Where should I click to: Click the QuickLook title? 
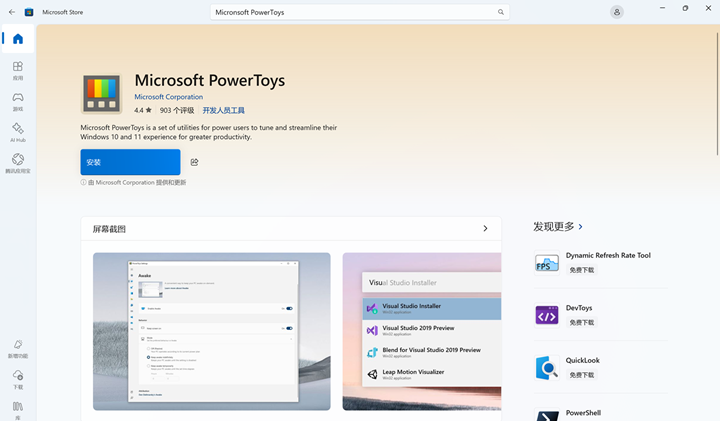tap(582, 360)
